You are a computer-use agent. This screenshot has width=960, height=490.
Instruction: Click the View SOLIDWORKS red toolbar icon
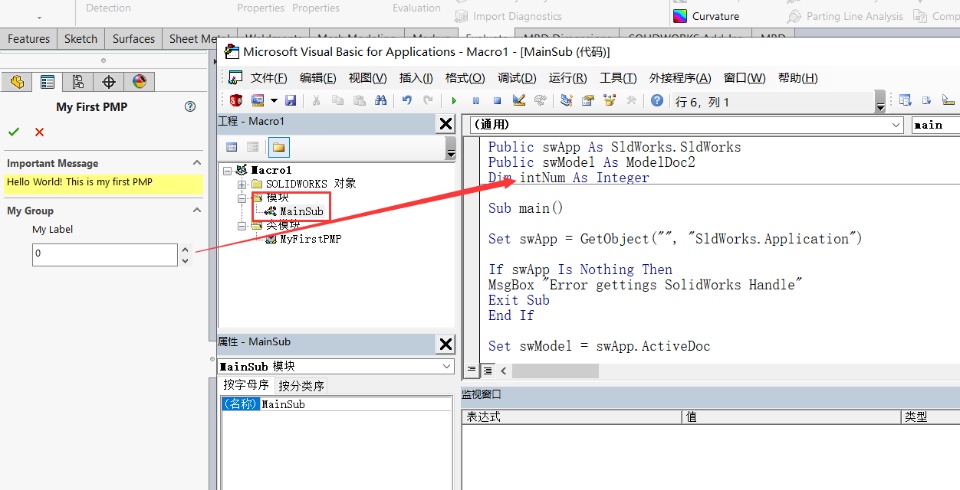(236, 100)
